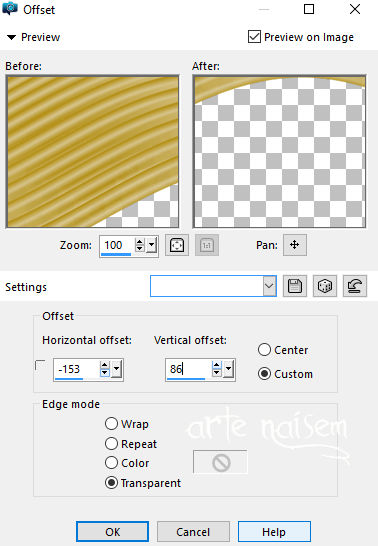378x546 pixels.
Task: Choose the Wrap edge mode
Action: click(x=111, y=424)
